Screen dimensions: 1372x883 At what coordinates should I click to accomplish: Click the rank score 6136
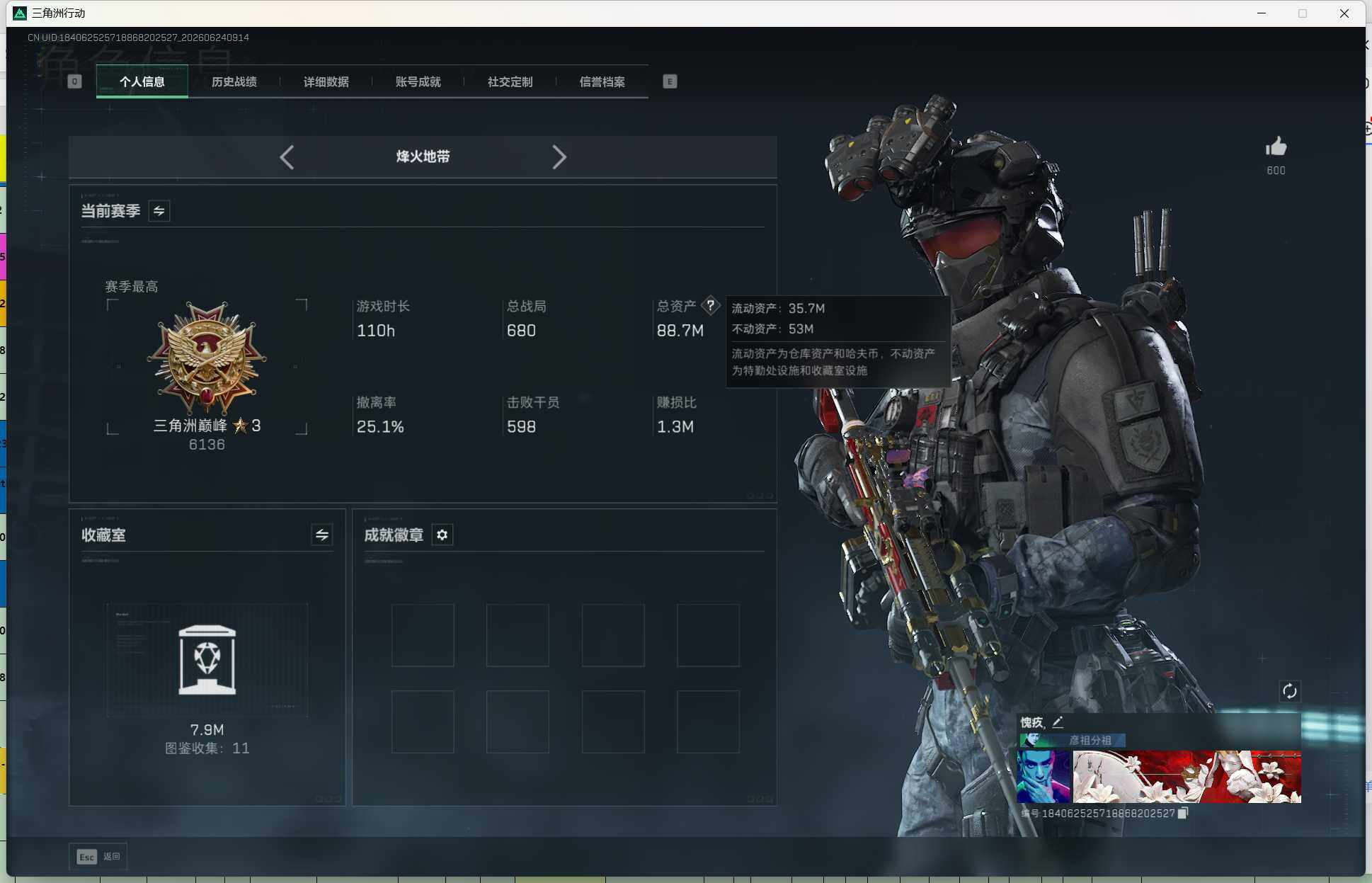(207, 445)
